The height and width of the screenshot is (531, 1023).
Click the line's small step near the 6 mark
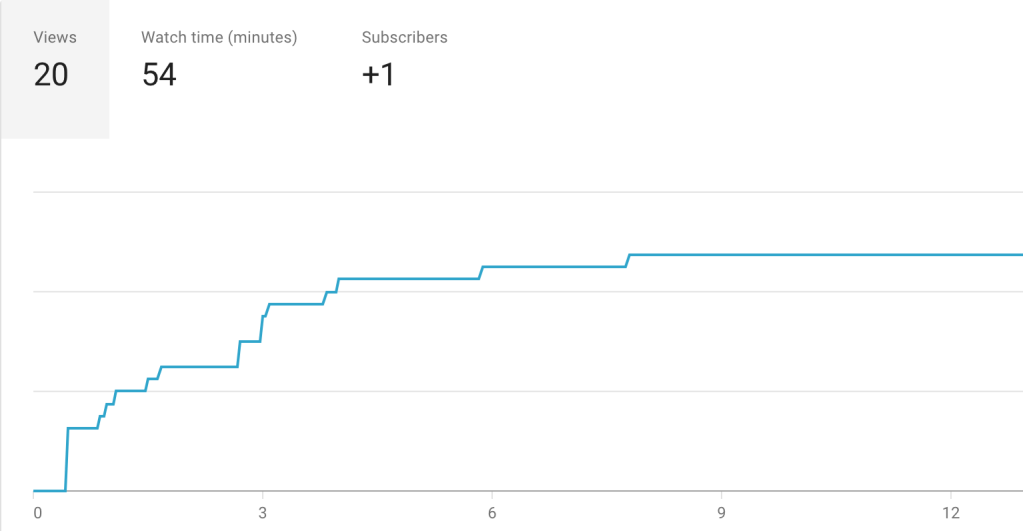pyautogui.click(x=481, y=272)
